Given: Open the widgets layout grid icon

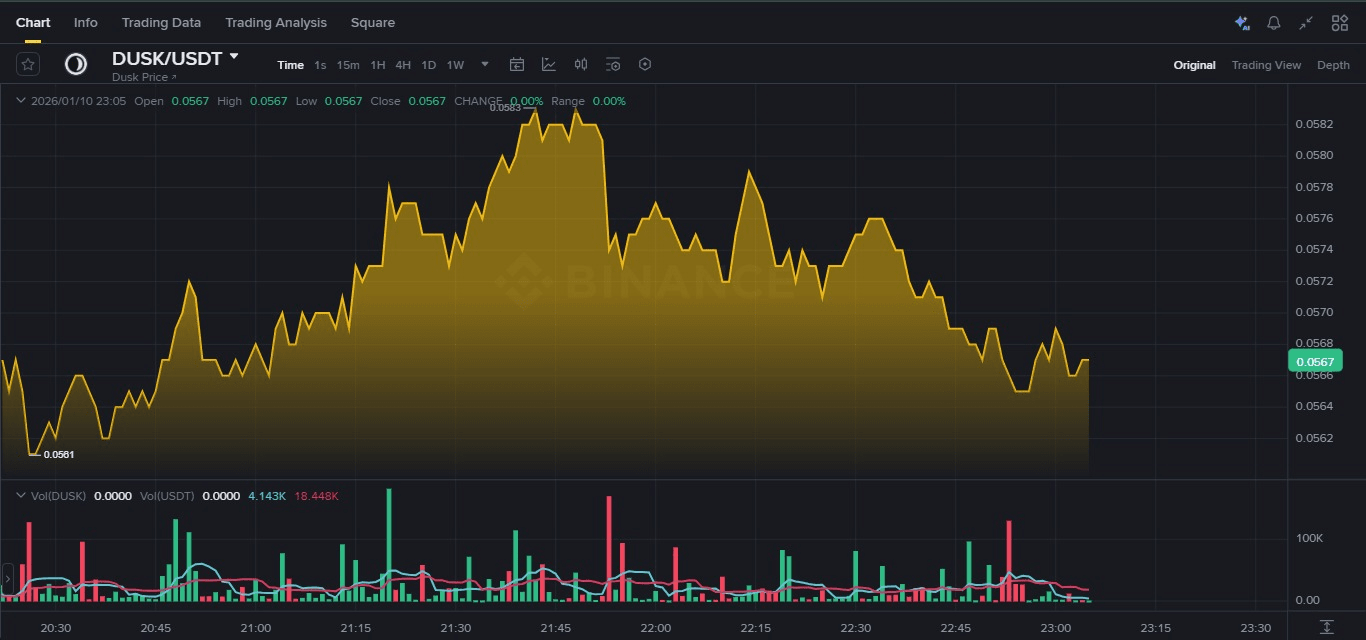Looking at the screenshot, I should (1339, 23).
